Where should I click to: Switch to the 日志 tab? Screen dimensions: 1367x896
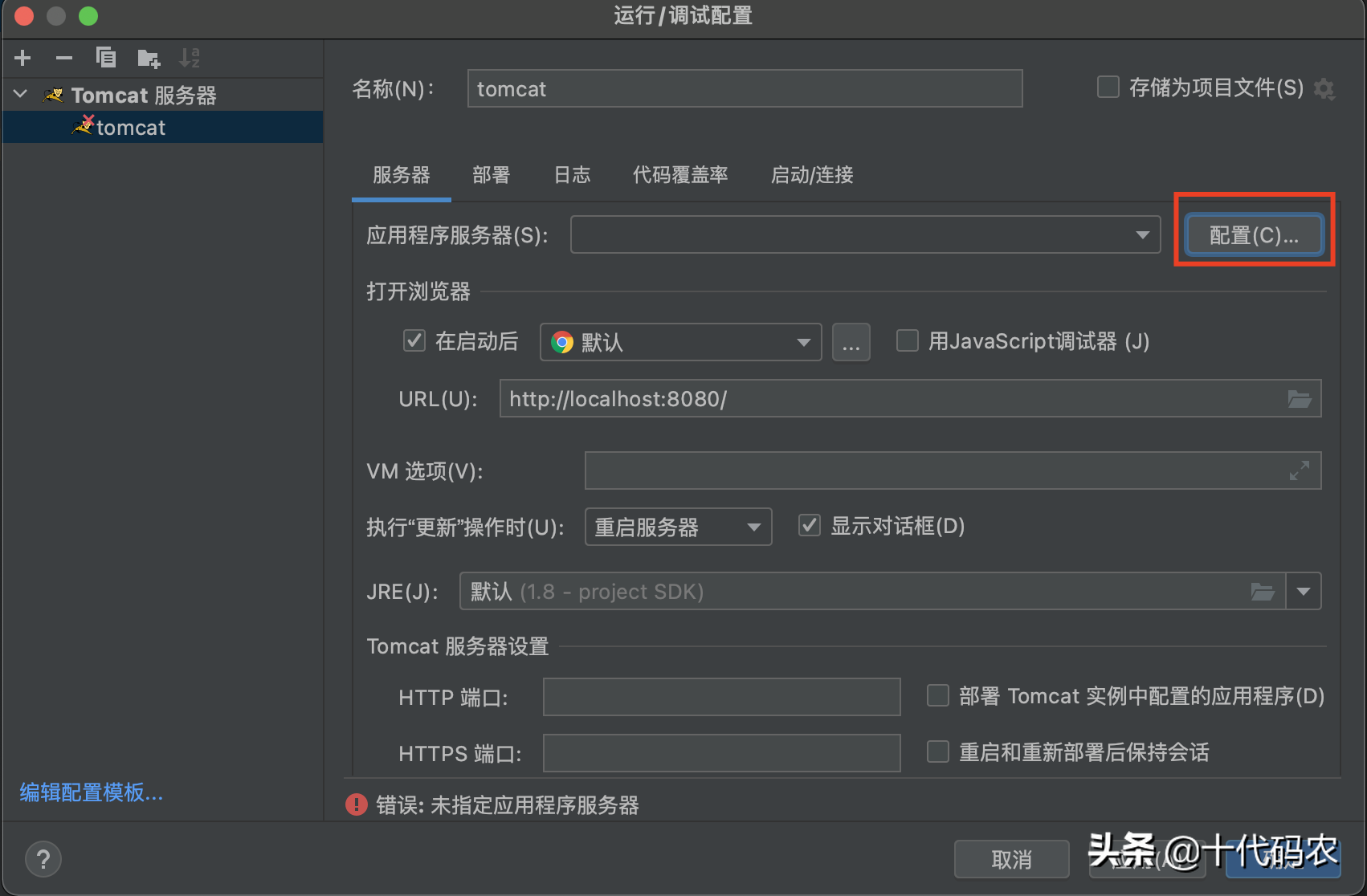572,175
